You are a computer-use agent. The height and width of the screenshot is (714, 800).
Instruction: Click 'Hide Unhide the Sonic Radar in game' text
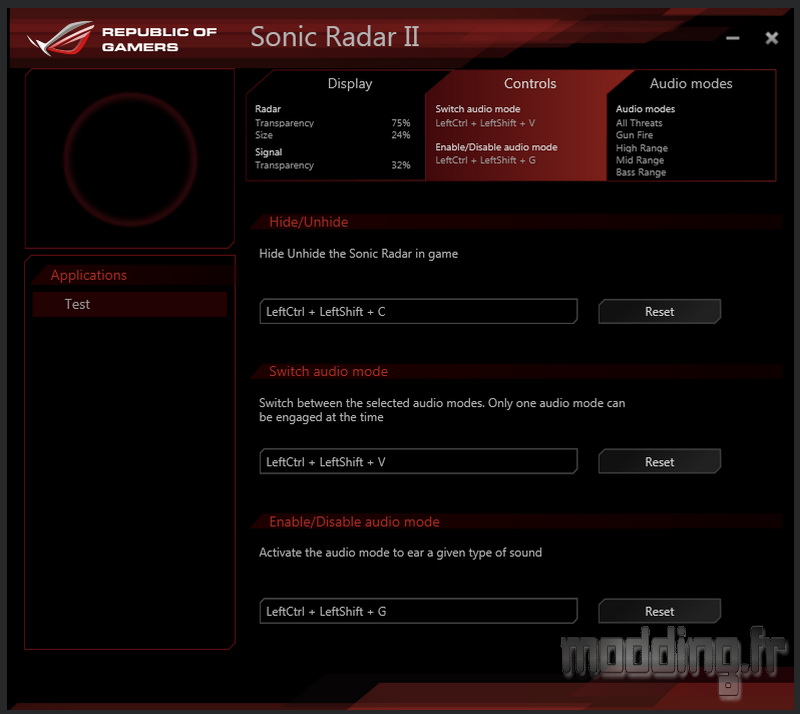click(x=358, y=254)
